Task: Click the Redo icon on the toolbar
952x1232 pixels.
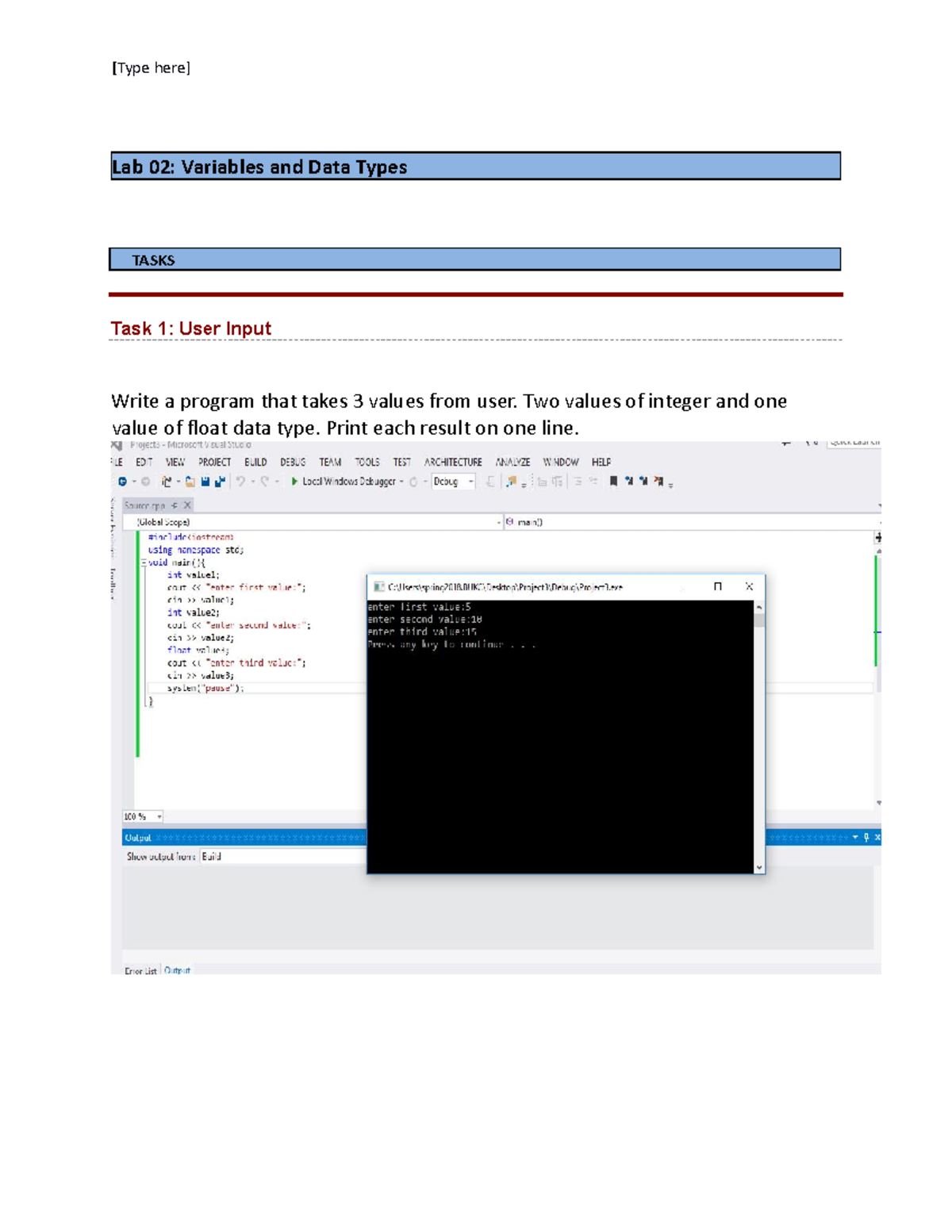Action: tap(264, 481)
